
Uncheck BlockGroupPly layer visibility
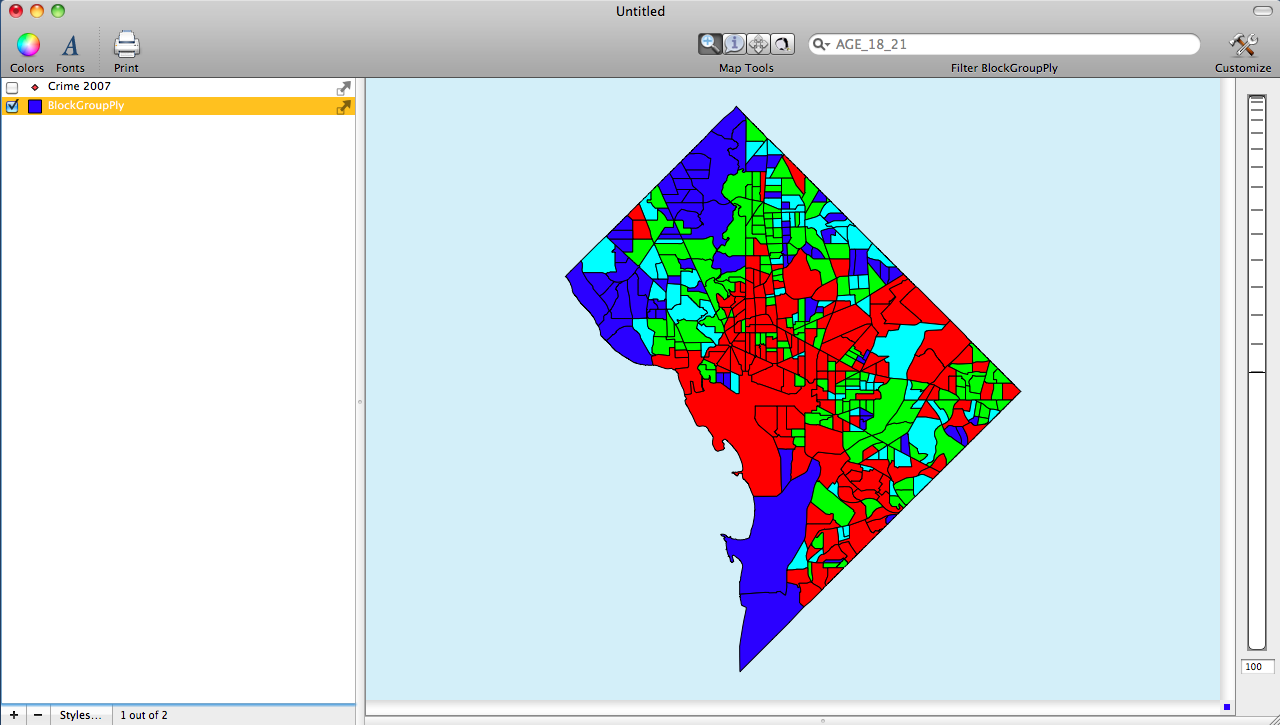point(11,106)
